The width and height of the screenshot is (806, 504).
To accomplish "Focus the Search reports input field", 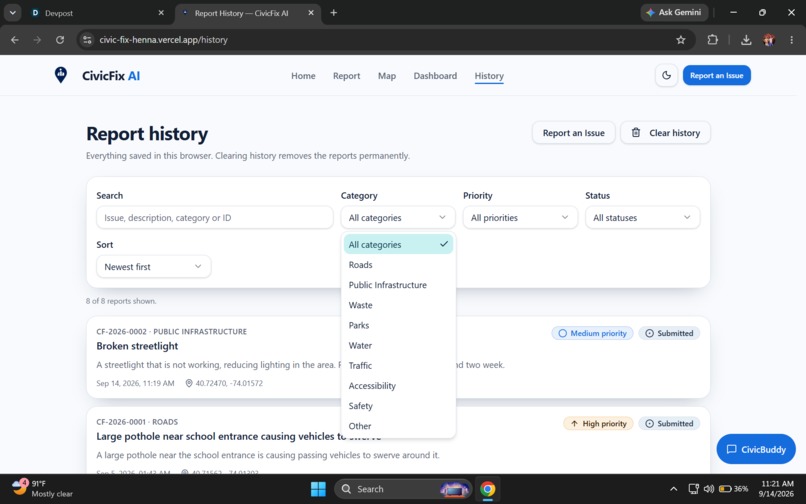I will point(214,218).
